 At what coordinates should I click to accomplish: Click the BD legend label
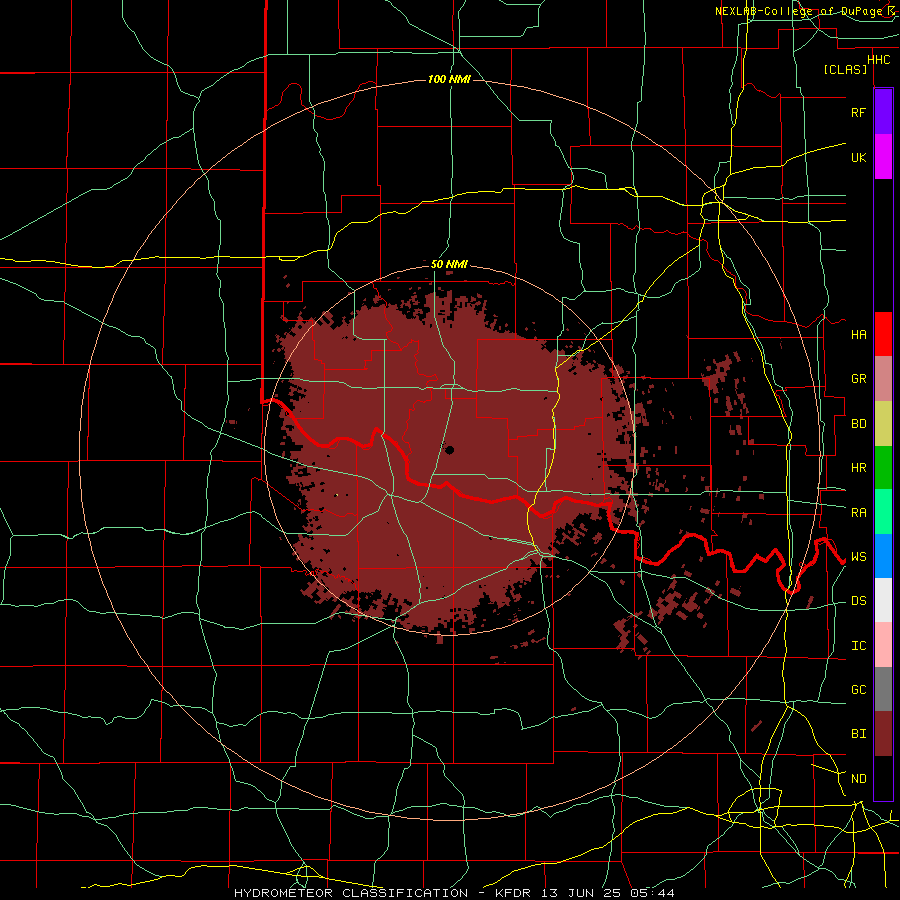858,424
